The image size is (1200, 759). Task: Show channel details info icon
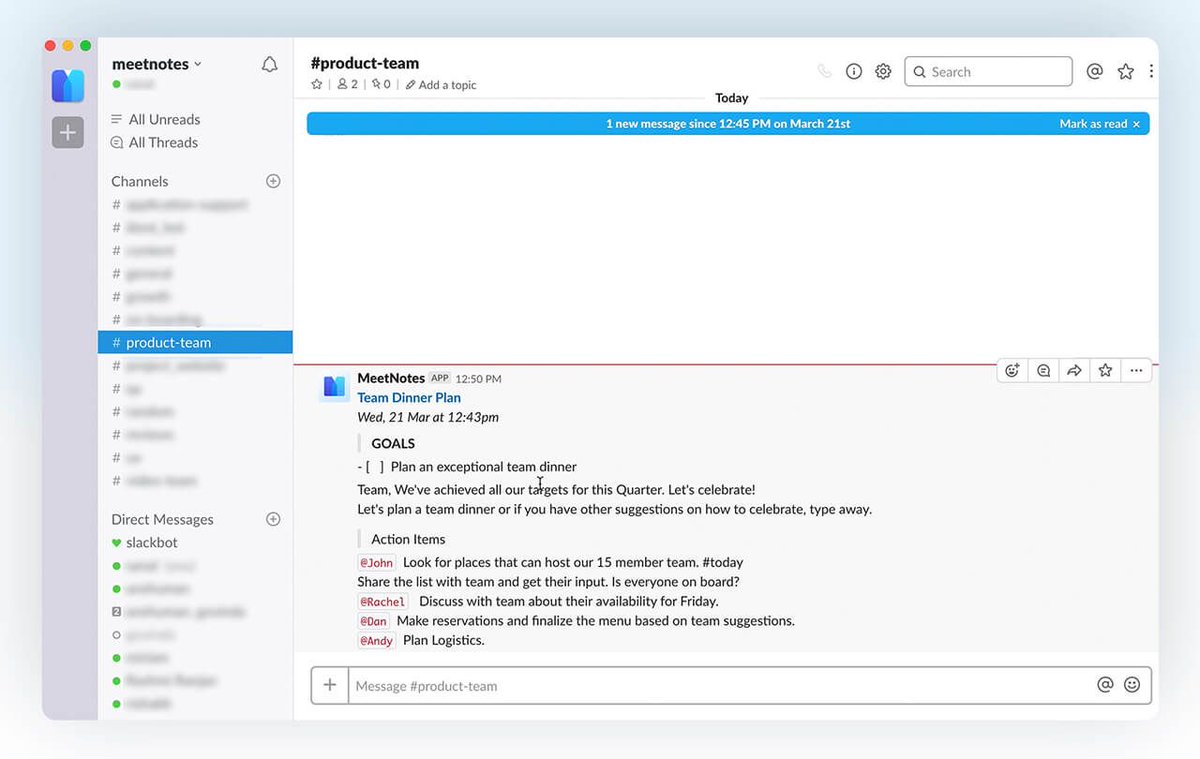click(854, 72)
